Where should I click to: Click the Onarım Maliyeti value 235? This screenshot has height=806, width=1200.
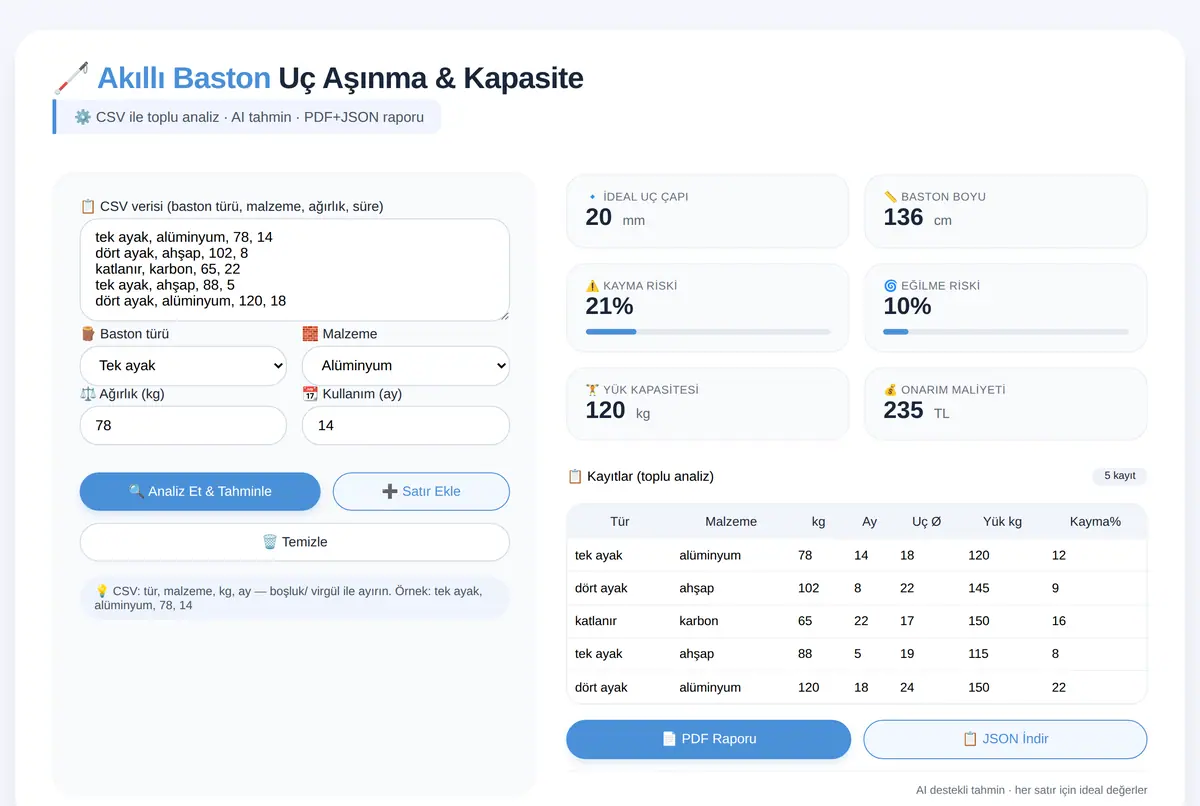pos(904,410)
